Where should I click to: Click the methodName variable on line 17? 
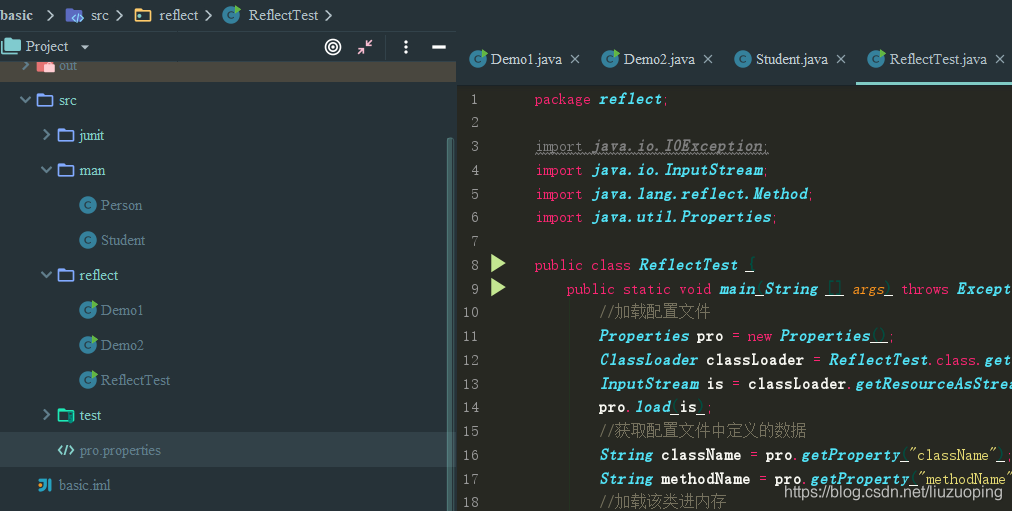(x=705, y=479)
